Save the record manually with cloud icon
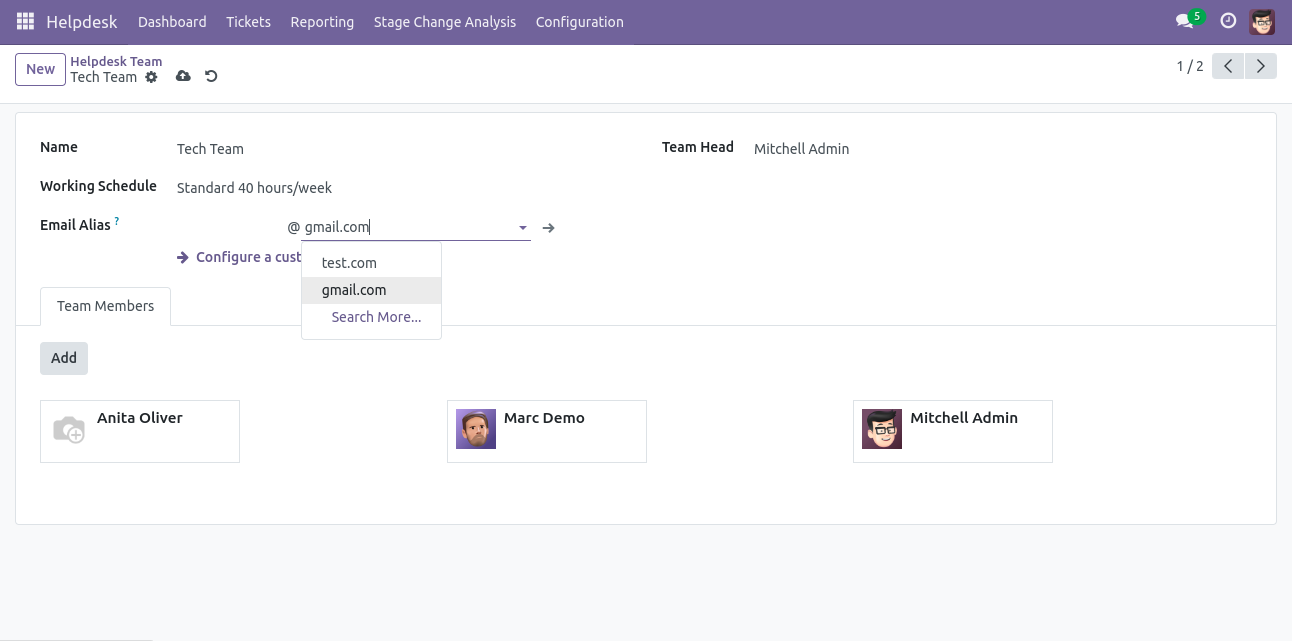This screenshot has width=1292, height=641. click(x=183, y=76)
